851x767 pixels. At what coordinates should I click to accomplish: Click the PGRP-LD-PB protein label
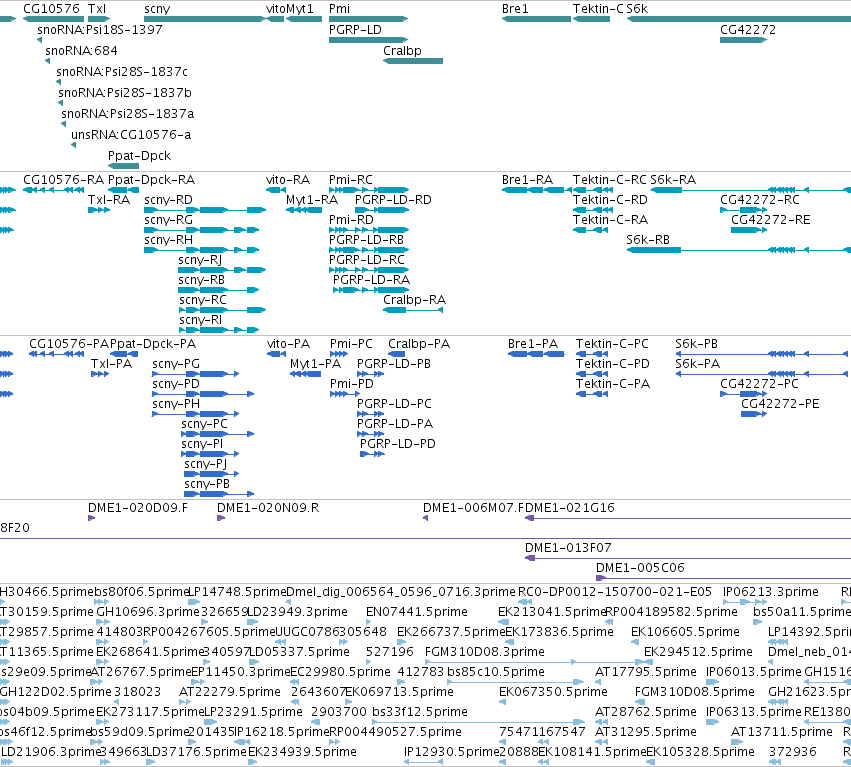(x=394, y=364)
